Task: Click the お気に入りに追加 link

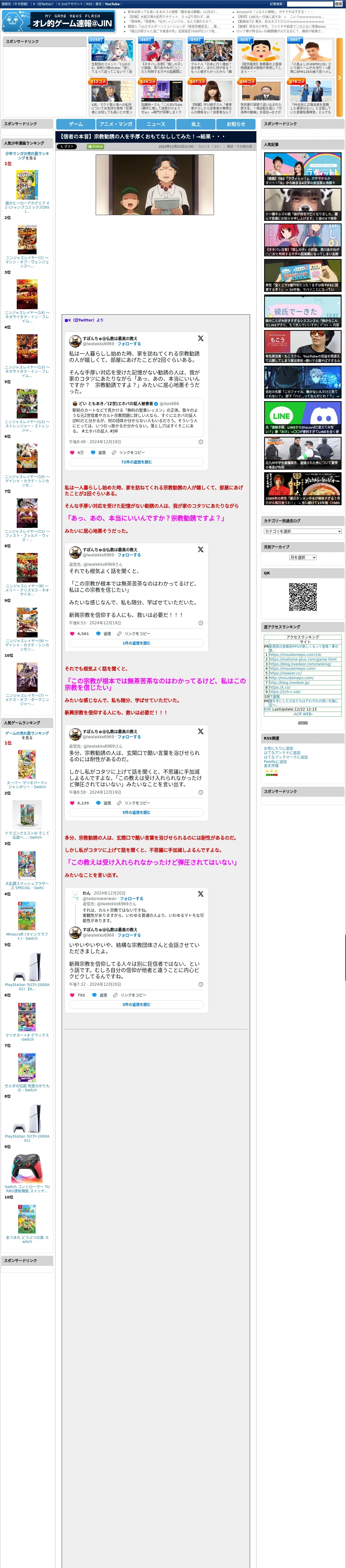Action: (278, 749)
